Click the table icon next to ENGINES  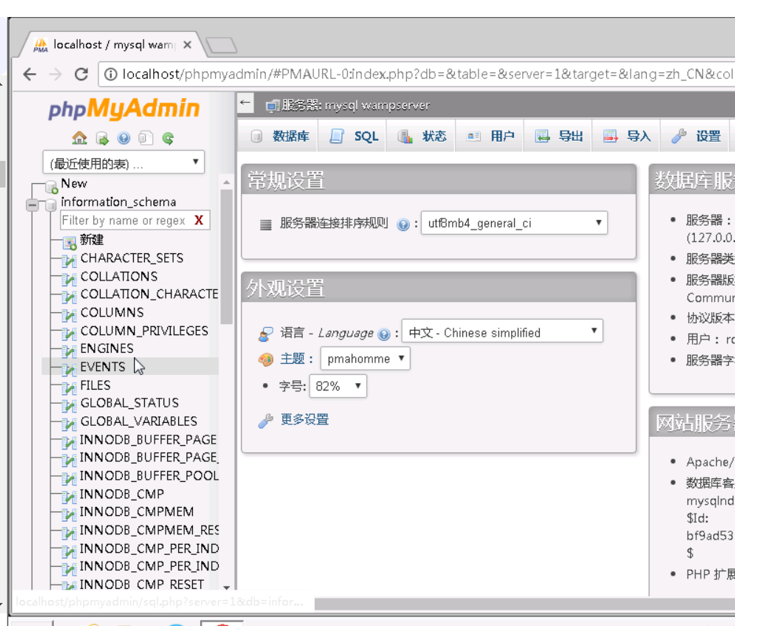point(69,351)
